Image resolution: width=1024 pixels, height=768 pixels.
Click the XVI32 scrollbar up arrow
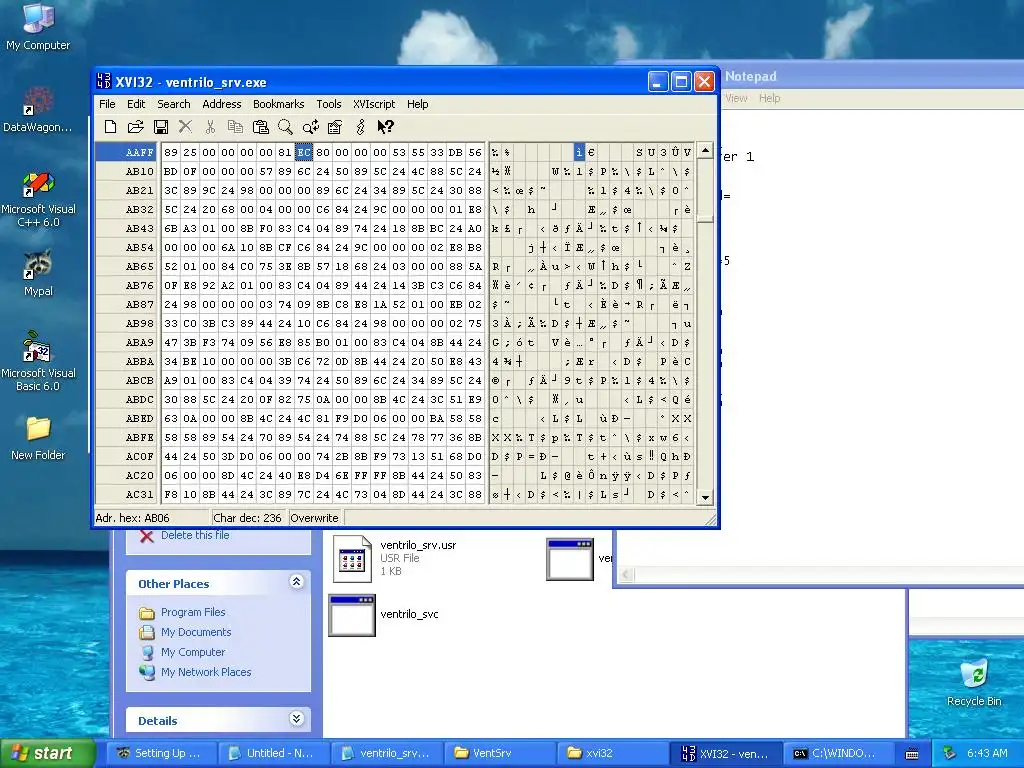click(x=705, y=150)
